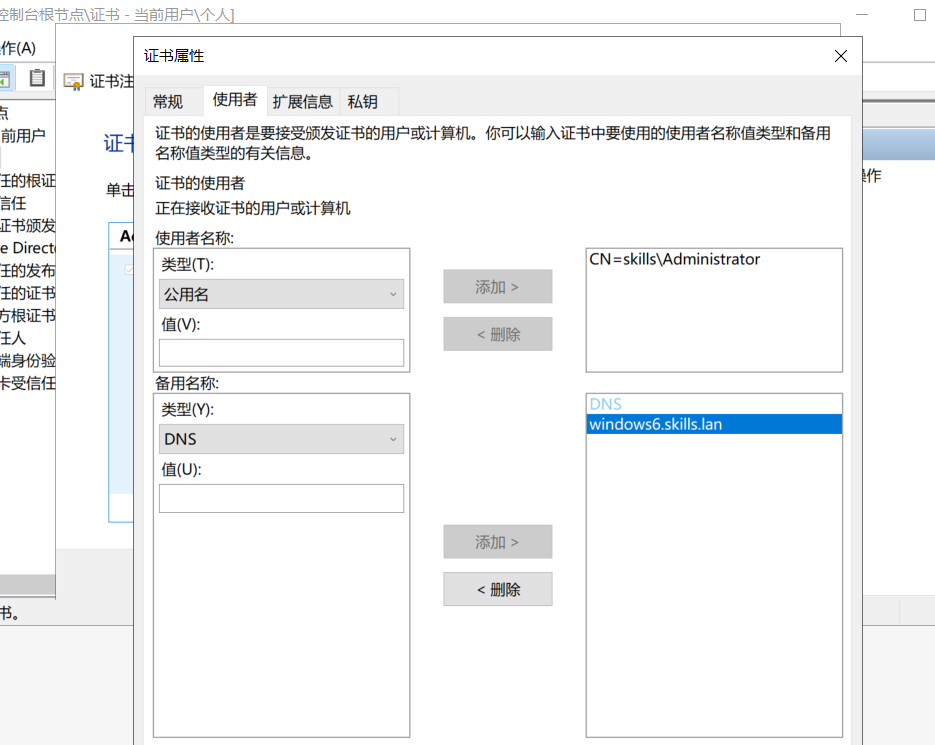Open the 操作(A) menu
Screen dimensions: 935x745
point(18,48)
